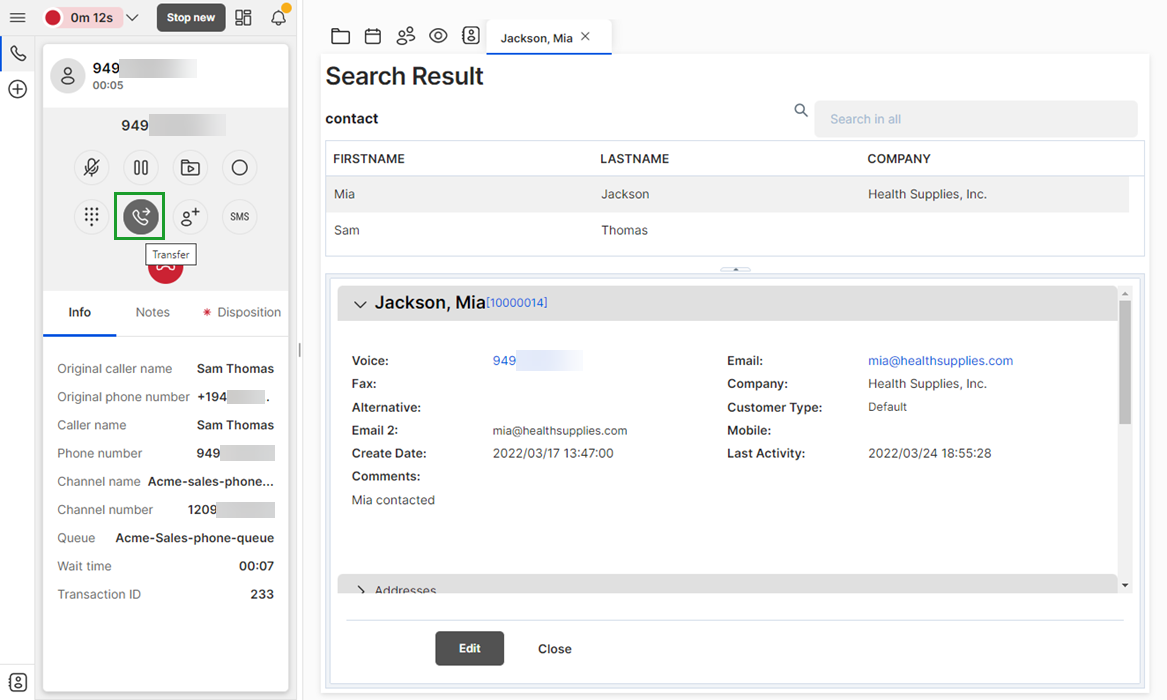Image resolution: width=1167 pixels, height=700 pixels.
Task: Click the Wait time value 00:07
Action: (256, 566)
